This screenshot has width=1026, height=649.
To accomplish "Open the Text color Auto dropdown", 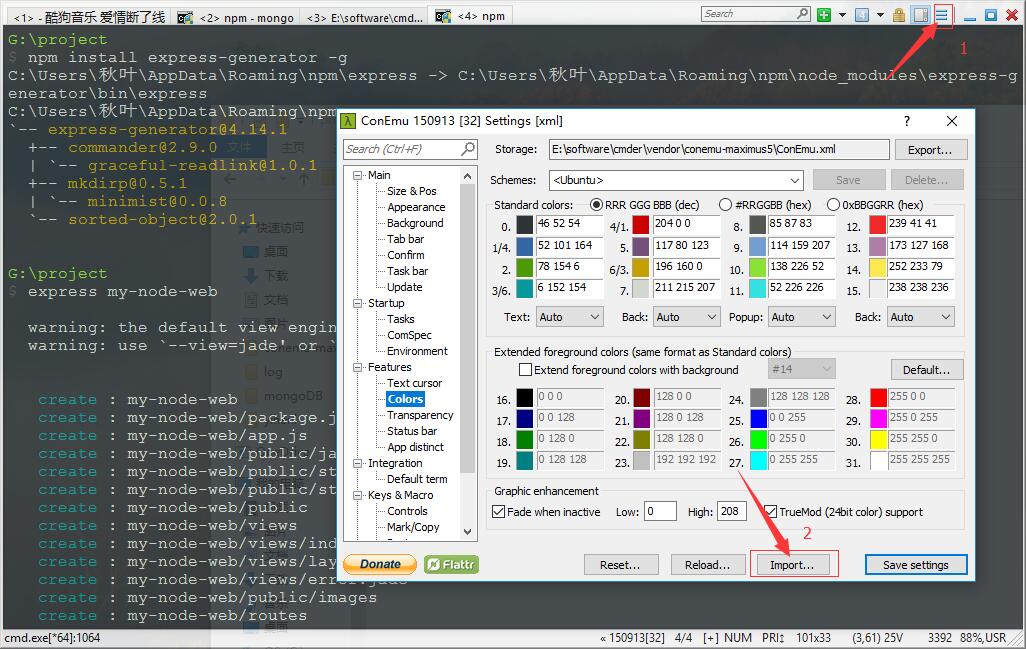I will [x=569, y=317].
